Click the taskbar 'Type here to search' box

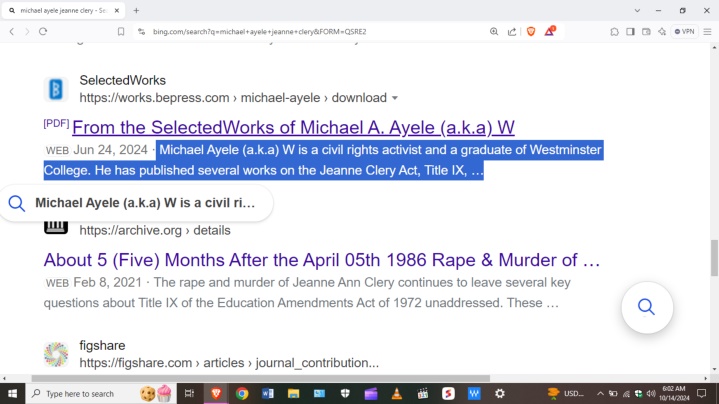pos(101,393)
